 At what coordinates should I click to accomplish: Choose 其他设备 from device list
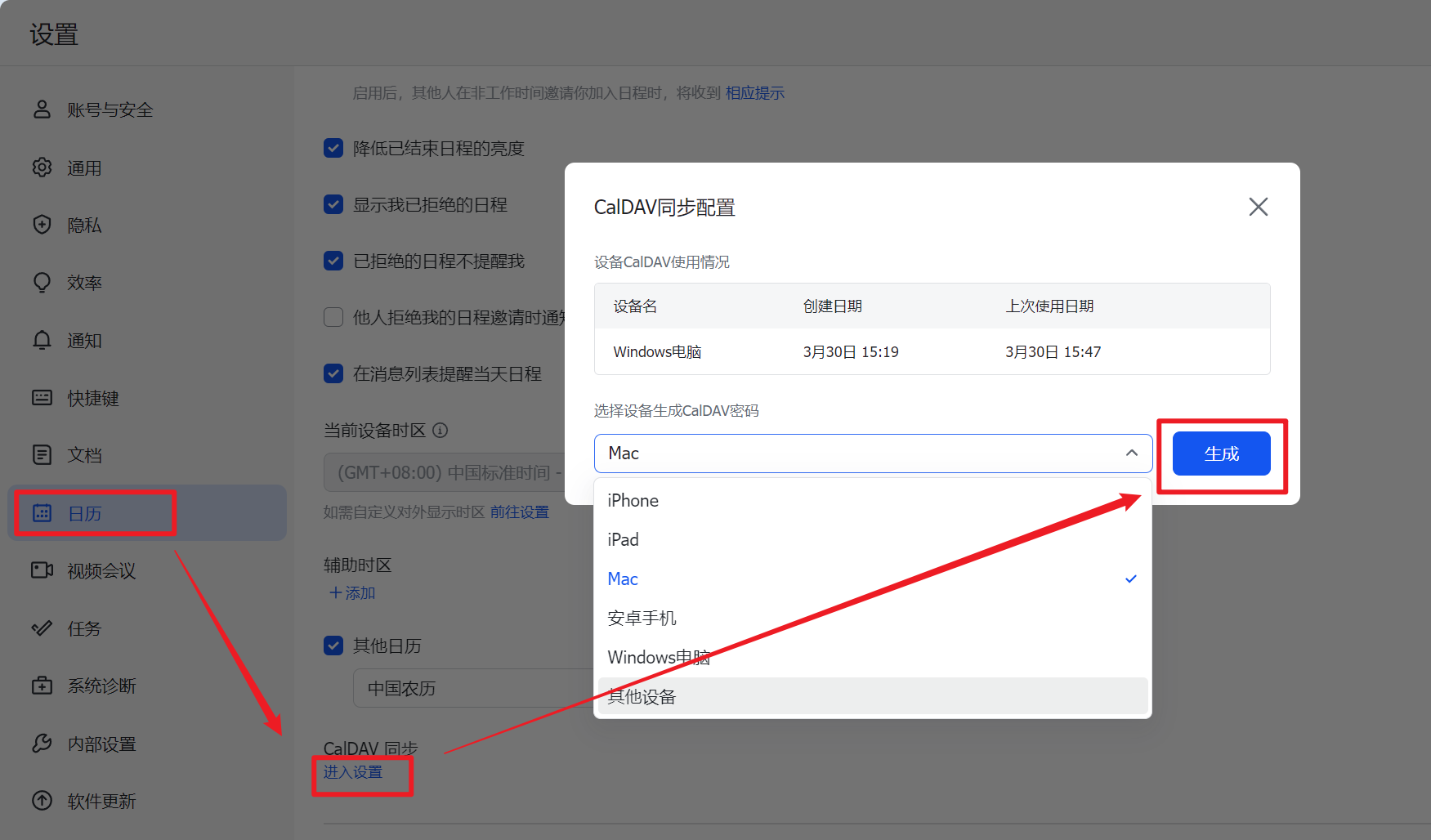tap(873, 696)
